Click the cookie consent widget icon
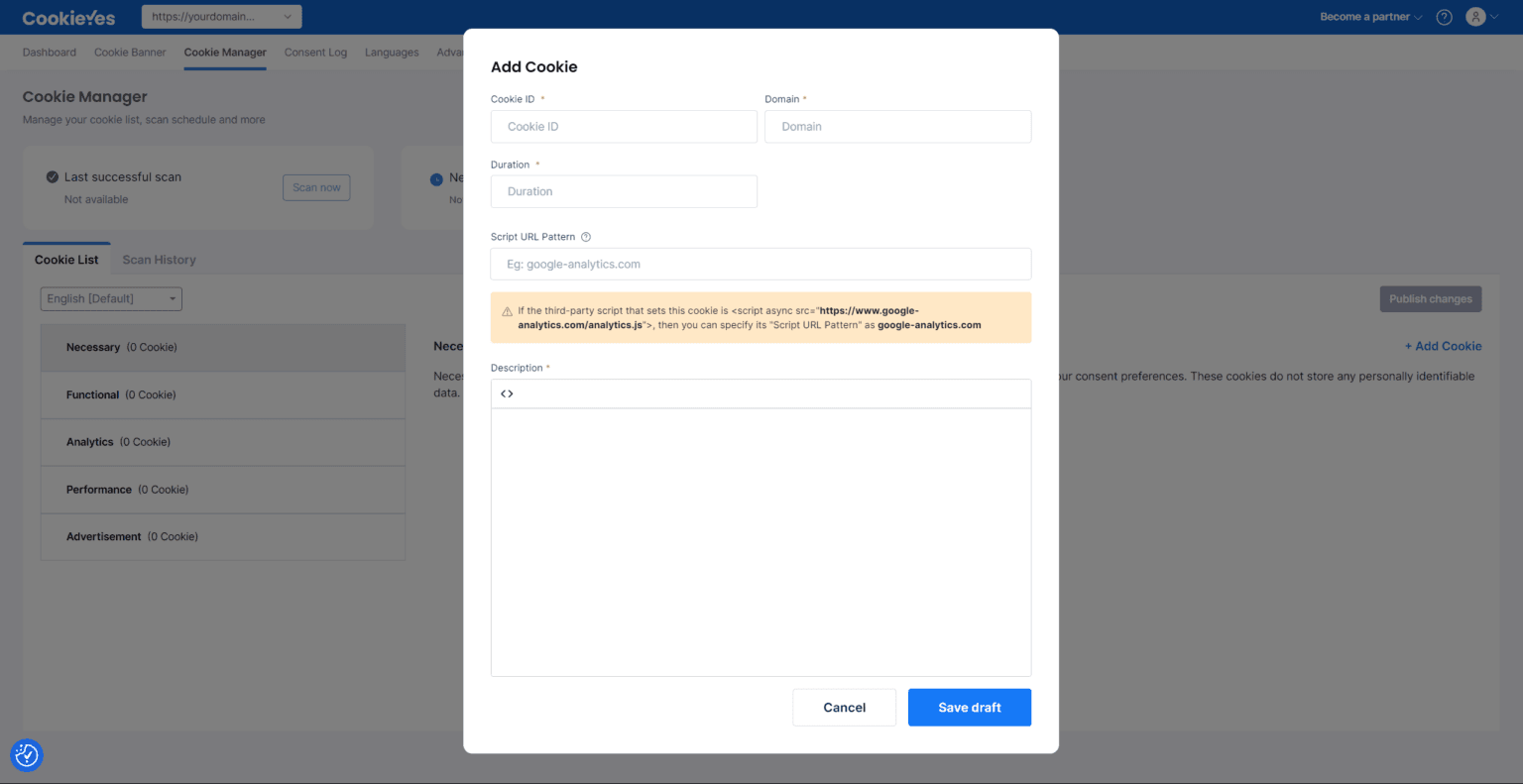1523x784 pixels. tap(26, 755)
